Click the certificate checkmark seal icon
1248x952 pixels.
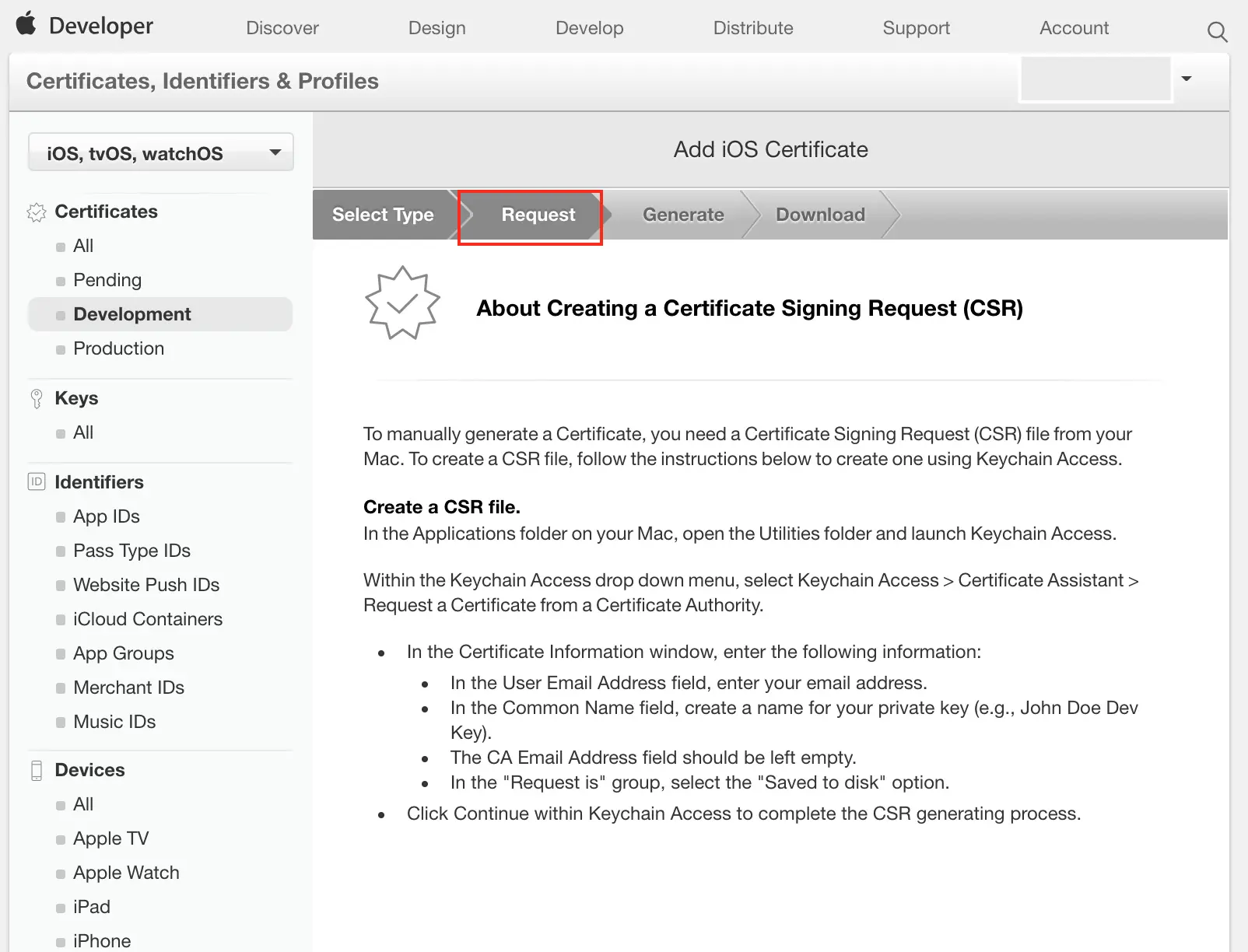point(402,303)
